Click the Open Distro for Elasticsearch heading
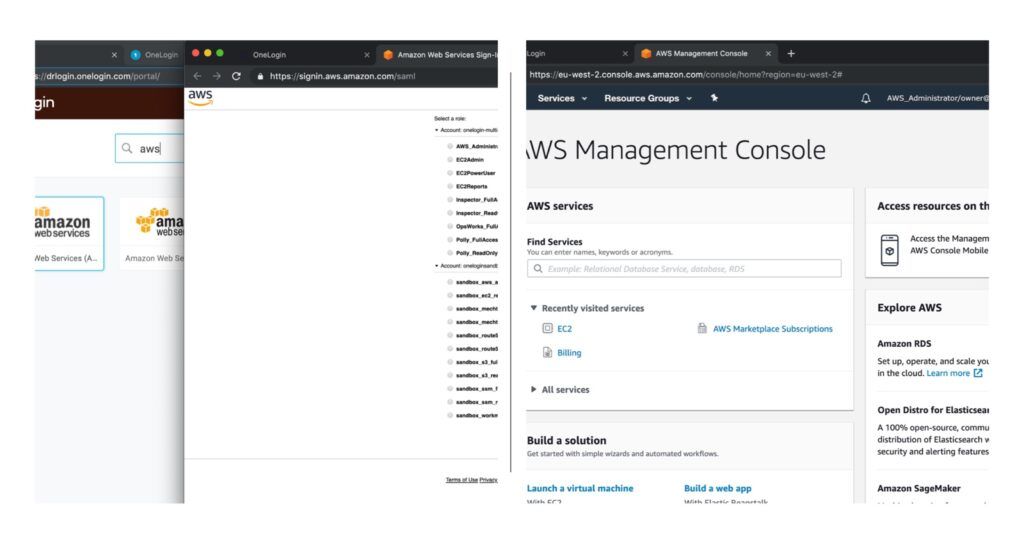This screenshot has height=552, width=1024. (933, 410)
